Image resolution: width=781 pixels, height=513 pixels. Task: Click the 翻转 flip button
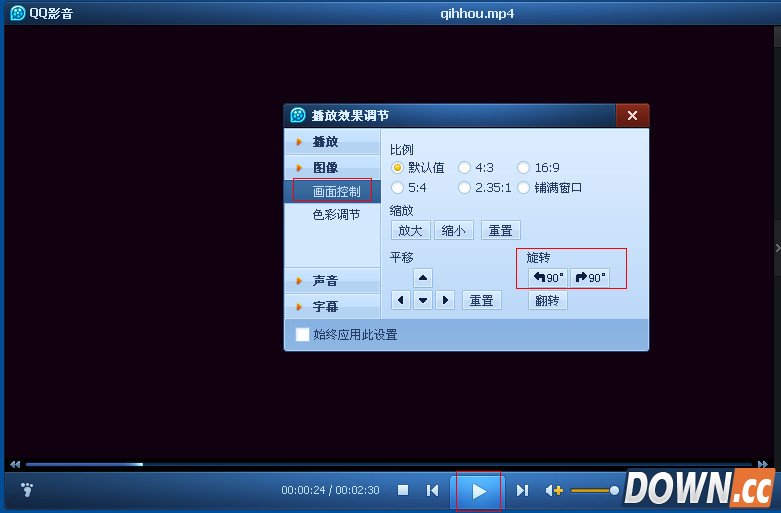click(547, 300)
